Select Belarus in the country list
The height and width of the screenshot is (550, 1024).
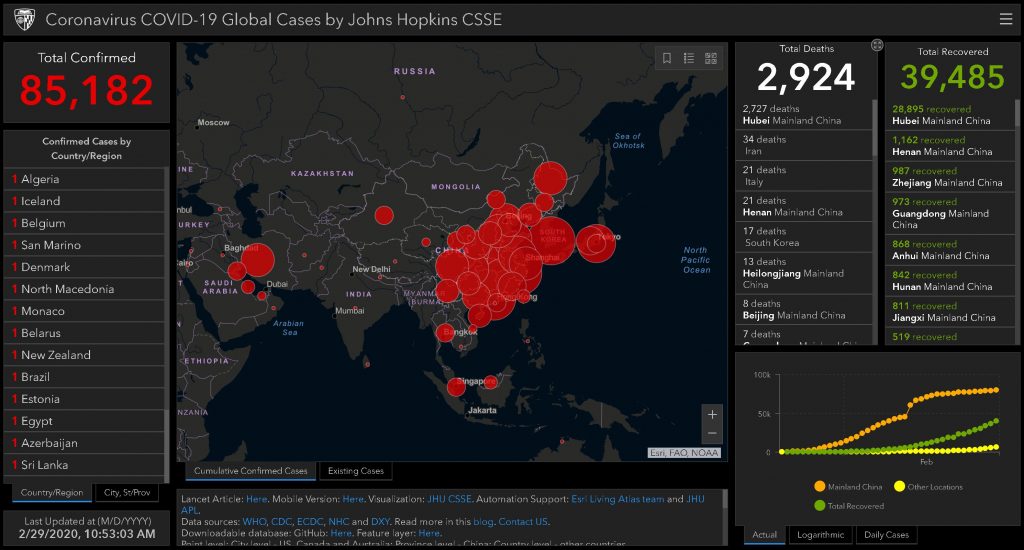point(84,333)
